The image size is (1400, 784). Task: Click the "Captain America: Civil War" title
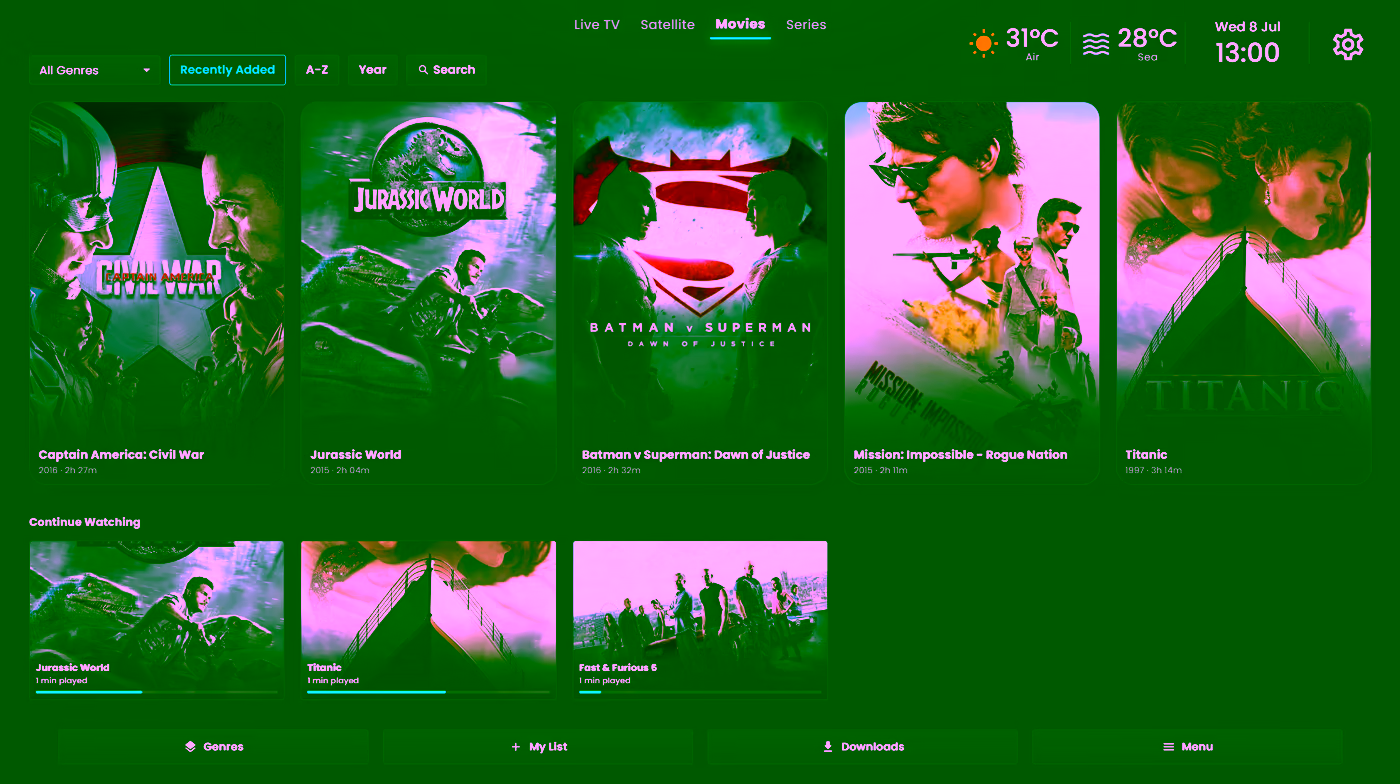pyautogui.click(x=121, y=454)
